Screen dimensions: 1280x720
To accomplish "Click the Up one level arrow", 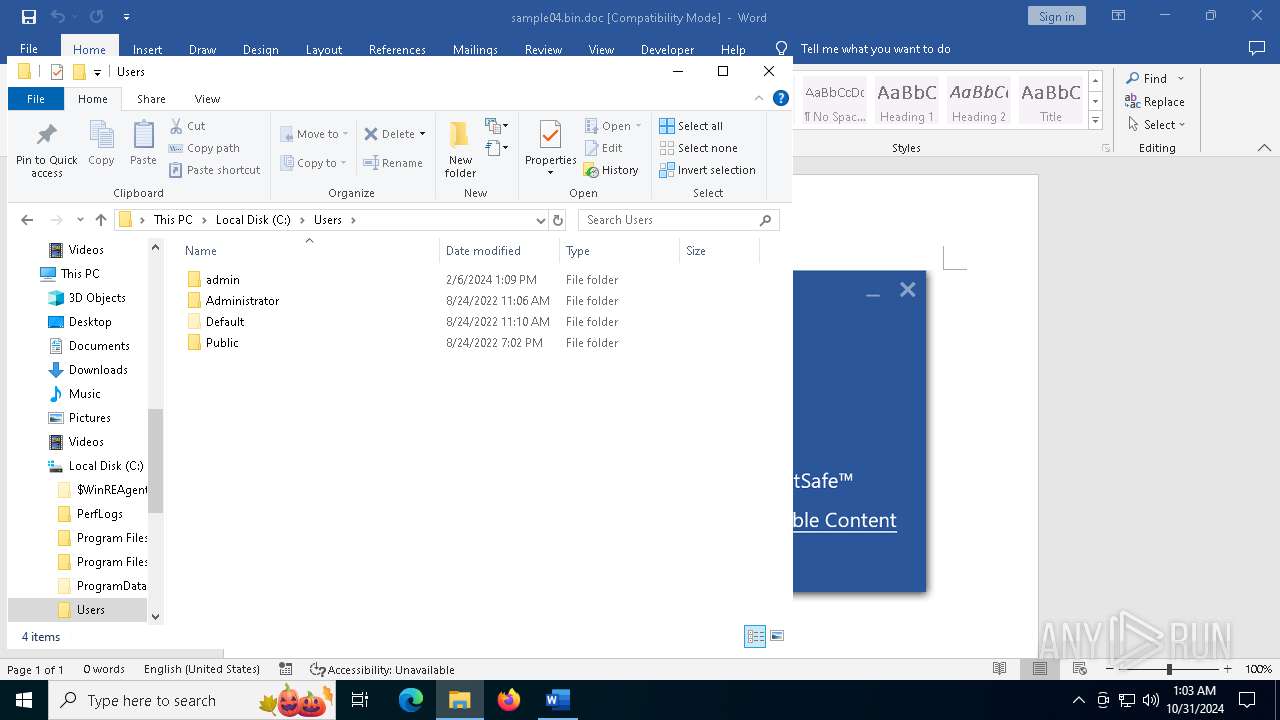I will [x=101, y=220].
